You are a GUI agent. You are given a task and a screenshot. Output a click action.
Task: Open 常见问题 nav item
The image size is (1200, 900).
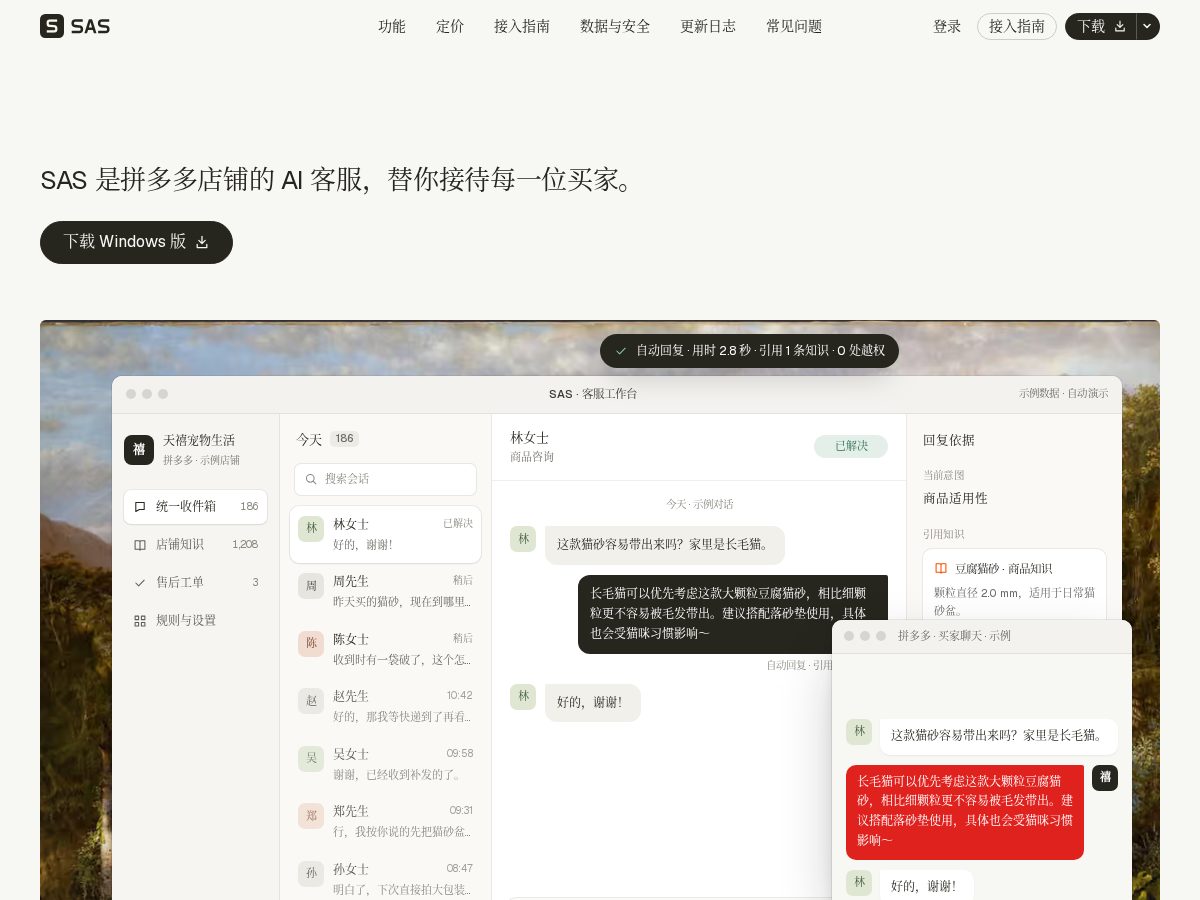tap(794, 26)
